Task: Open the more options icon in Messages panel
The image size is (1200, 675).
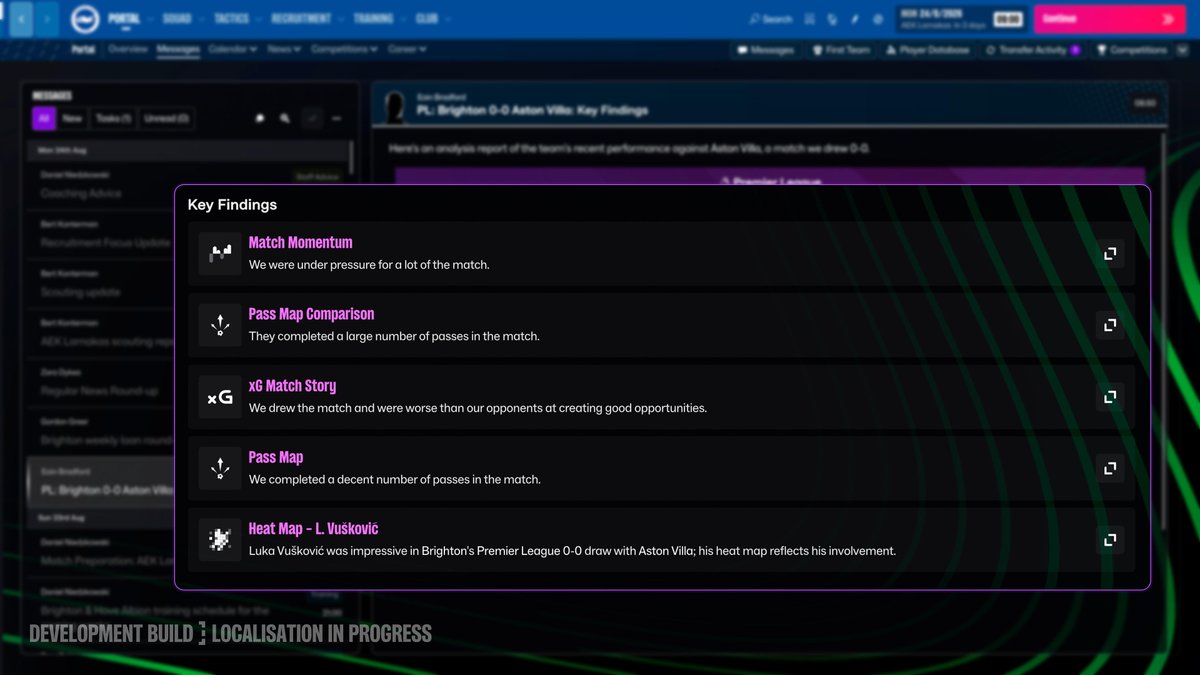Action: (337, 118)
